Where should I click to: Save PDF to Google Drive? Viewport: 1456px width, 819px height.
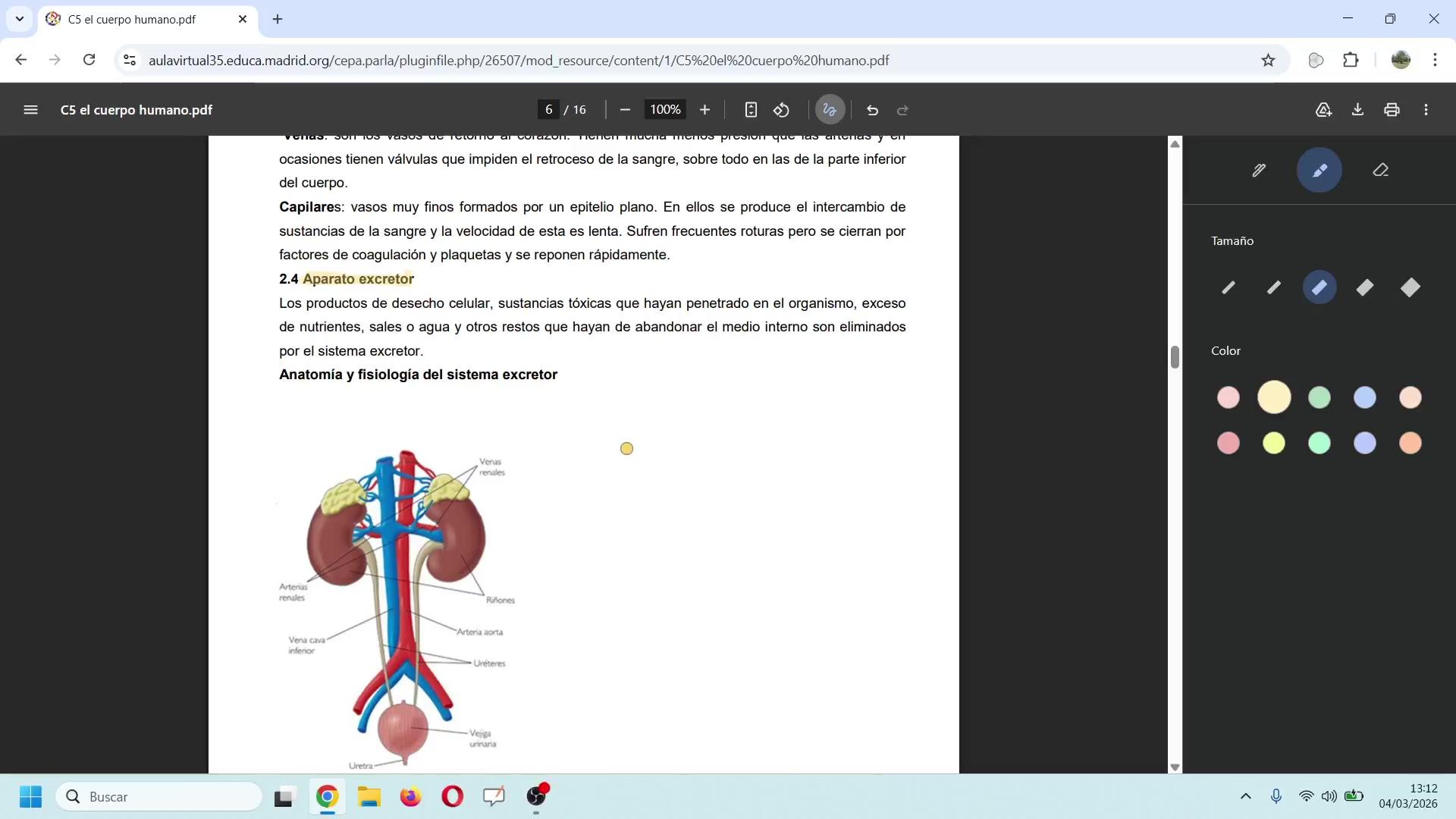click(x=1323, y=110)
